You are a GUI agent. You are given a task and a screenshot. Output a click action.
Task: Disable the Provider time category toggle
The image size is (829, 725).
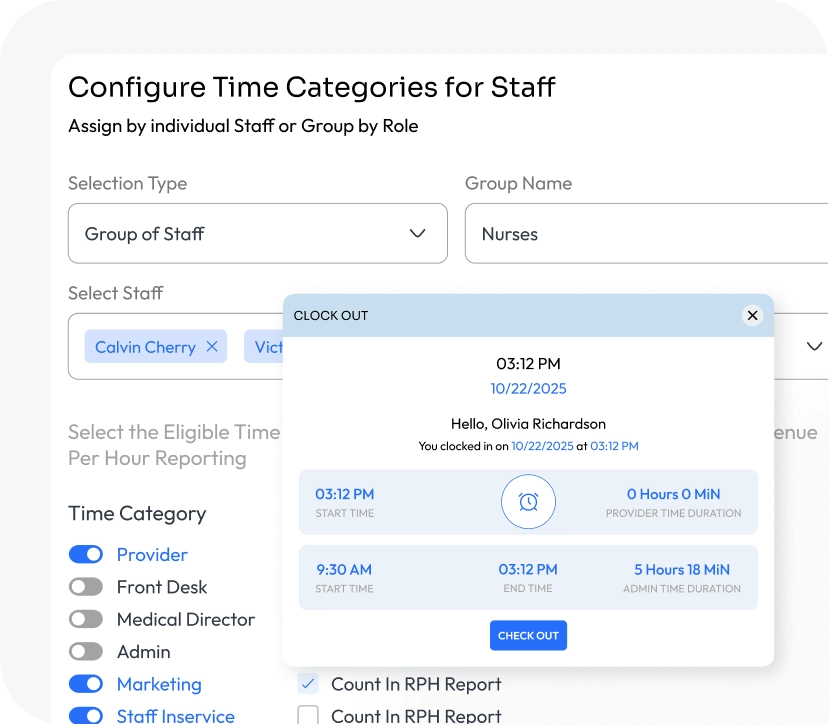click(86, 555)
